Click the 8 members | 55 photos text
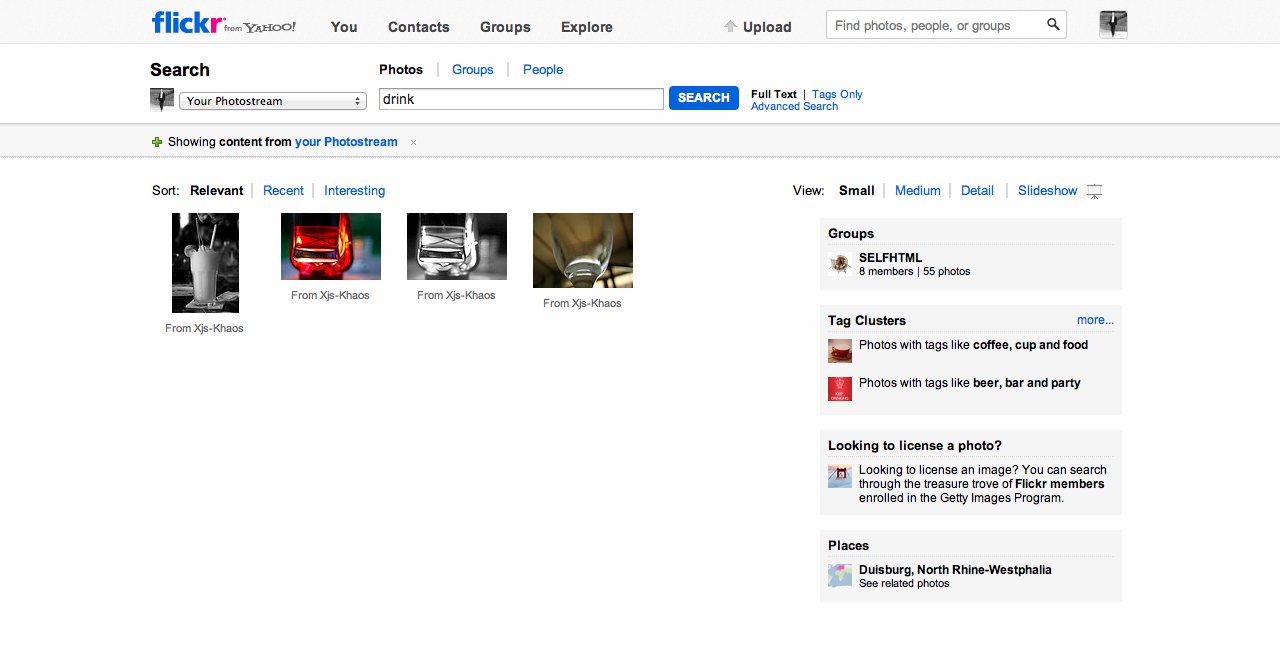 (914, 271)
